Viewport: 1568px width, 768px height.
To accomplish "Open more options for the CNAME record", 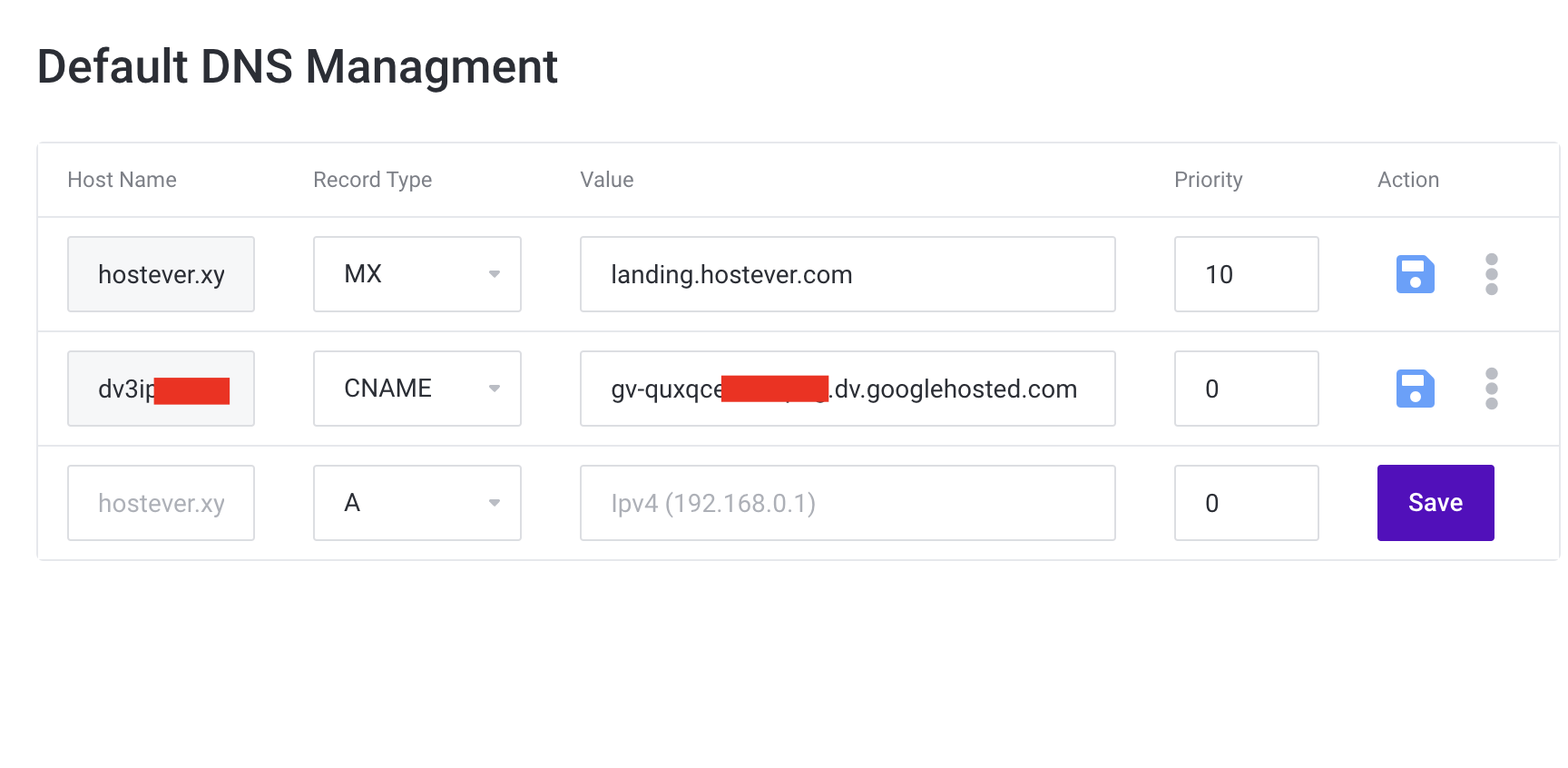I will point(1491,389).
